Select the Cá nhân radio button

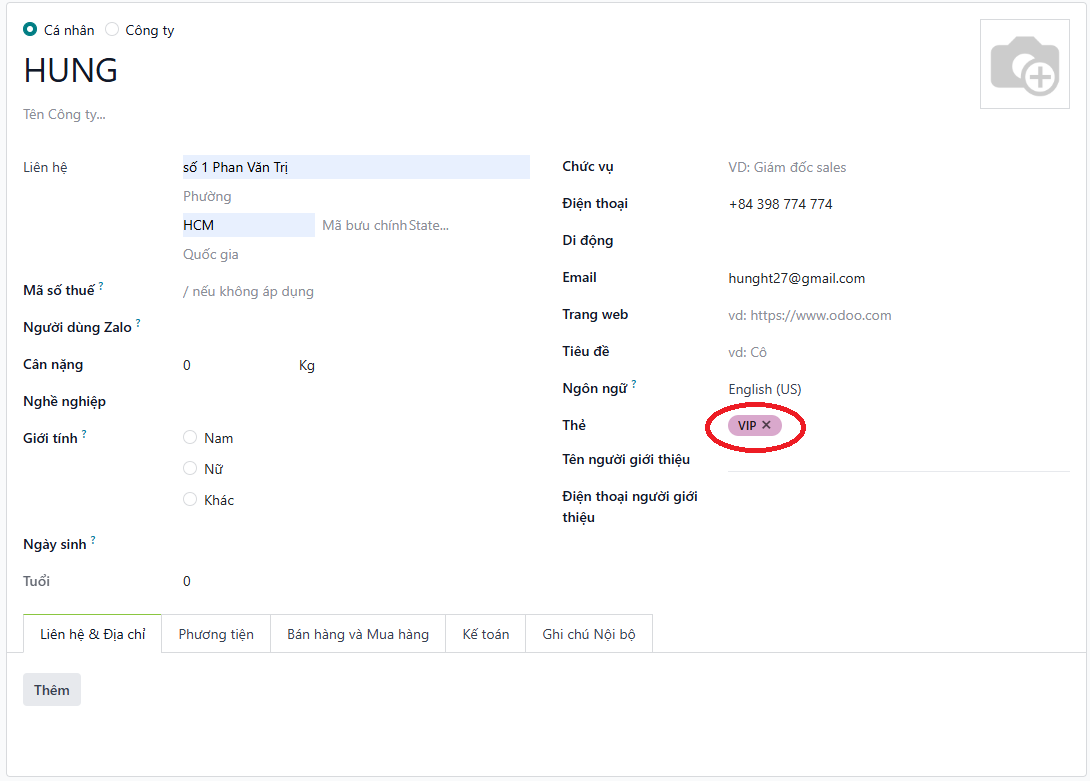coord(30,30)
